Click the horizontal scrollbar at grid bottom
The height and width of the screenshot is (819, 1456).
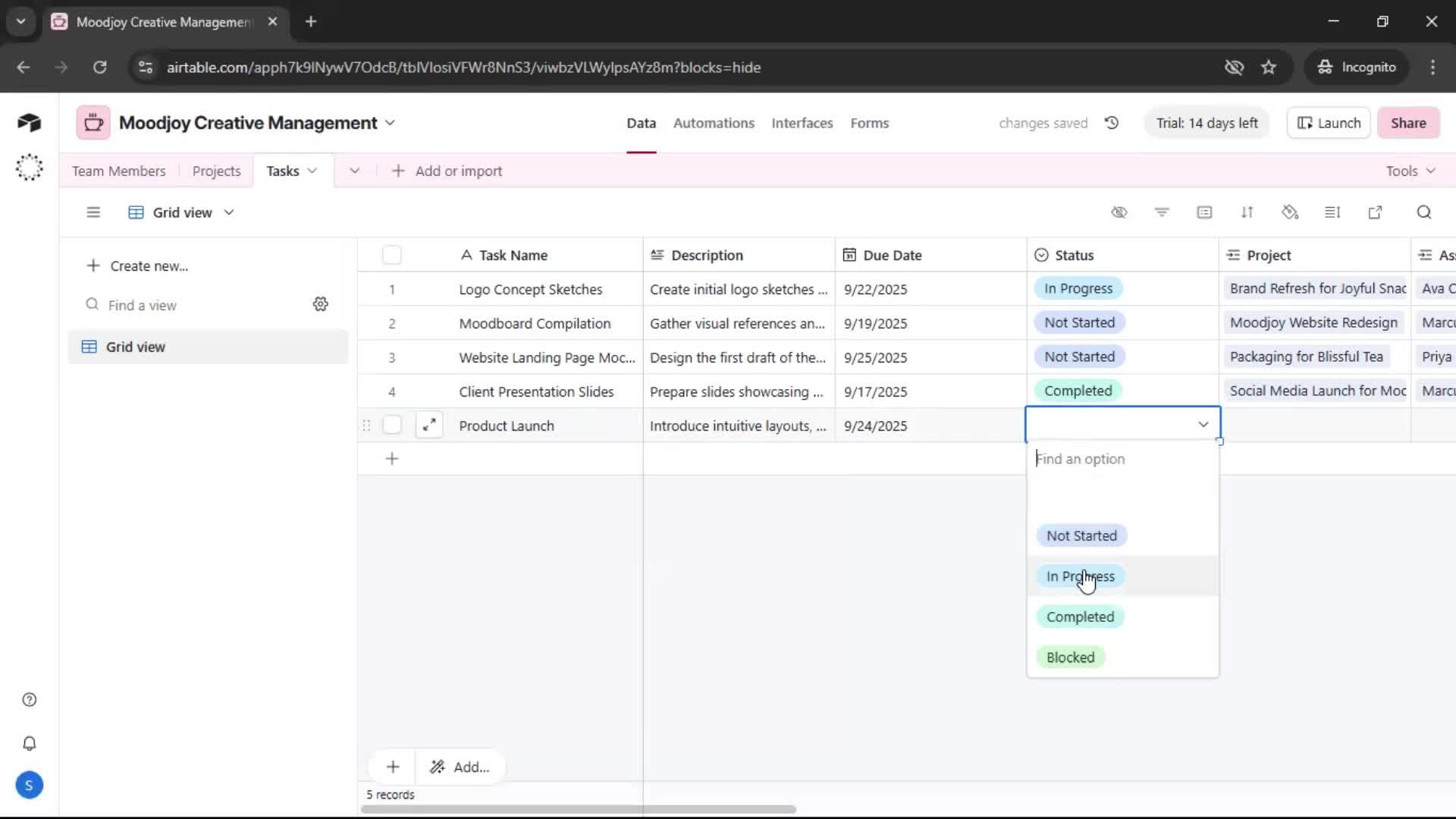coord(579,809)
